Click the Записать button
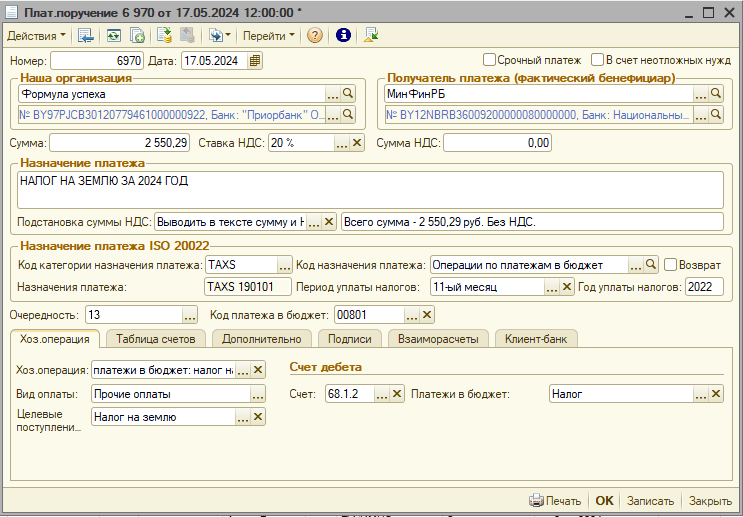 click(650, 500)
